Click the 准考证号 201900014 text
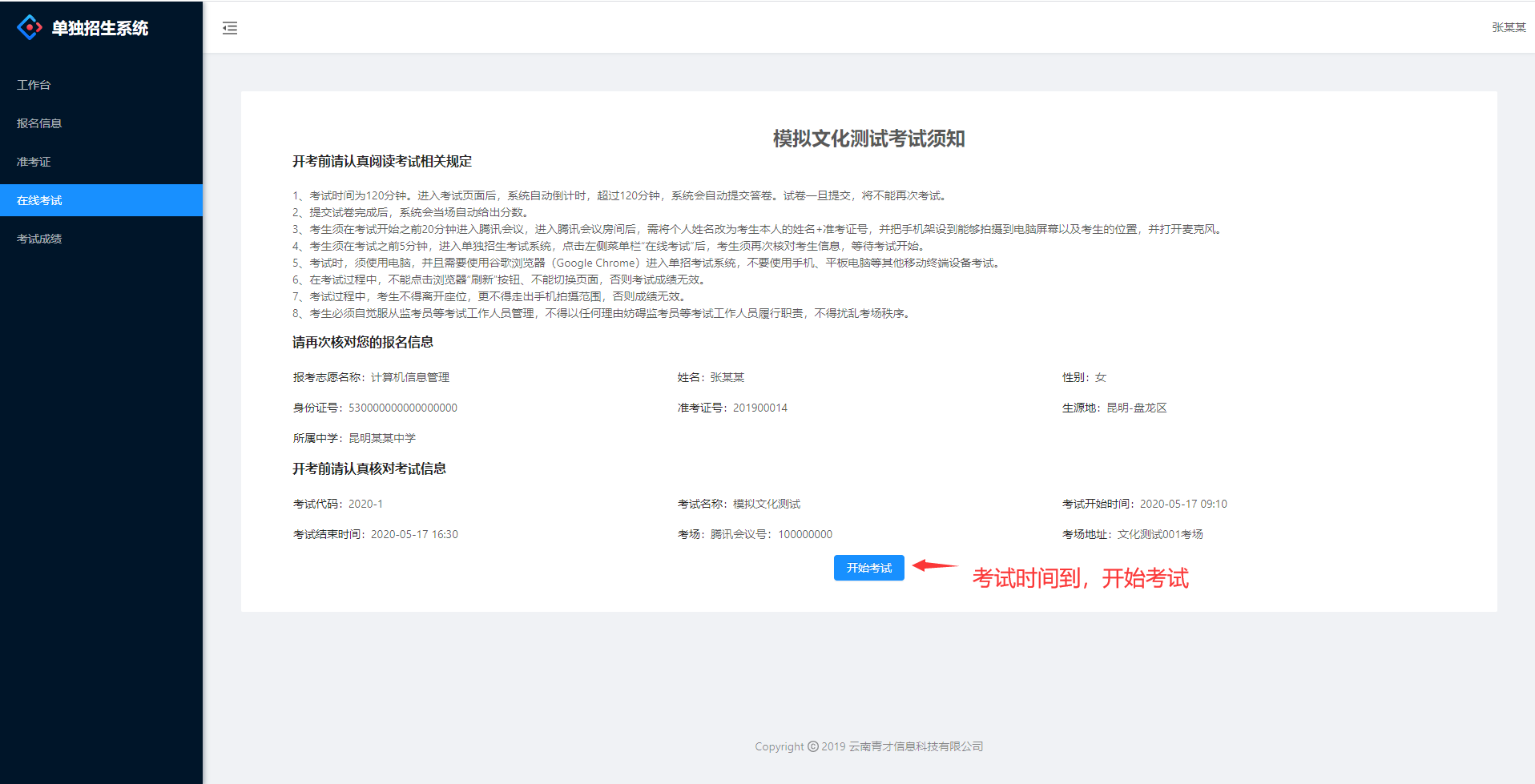The height and width of the screenshot is (784, 1535). click(759, 407)
